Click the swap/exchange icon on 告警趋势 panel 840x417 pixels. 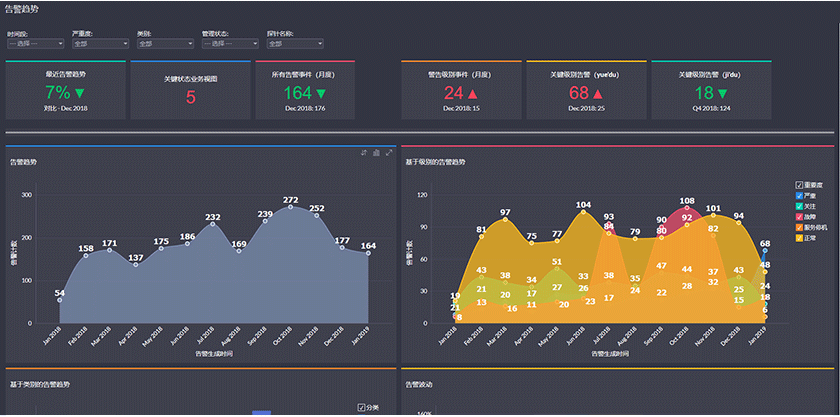(365, 153)
